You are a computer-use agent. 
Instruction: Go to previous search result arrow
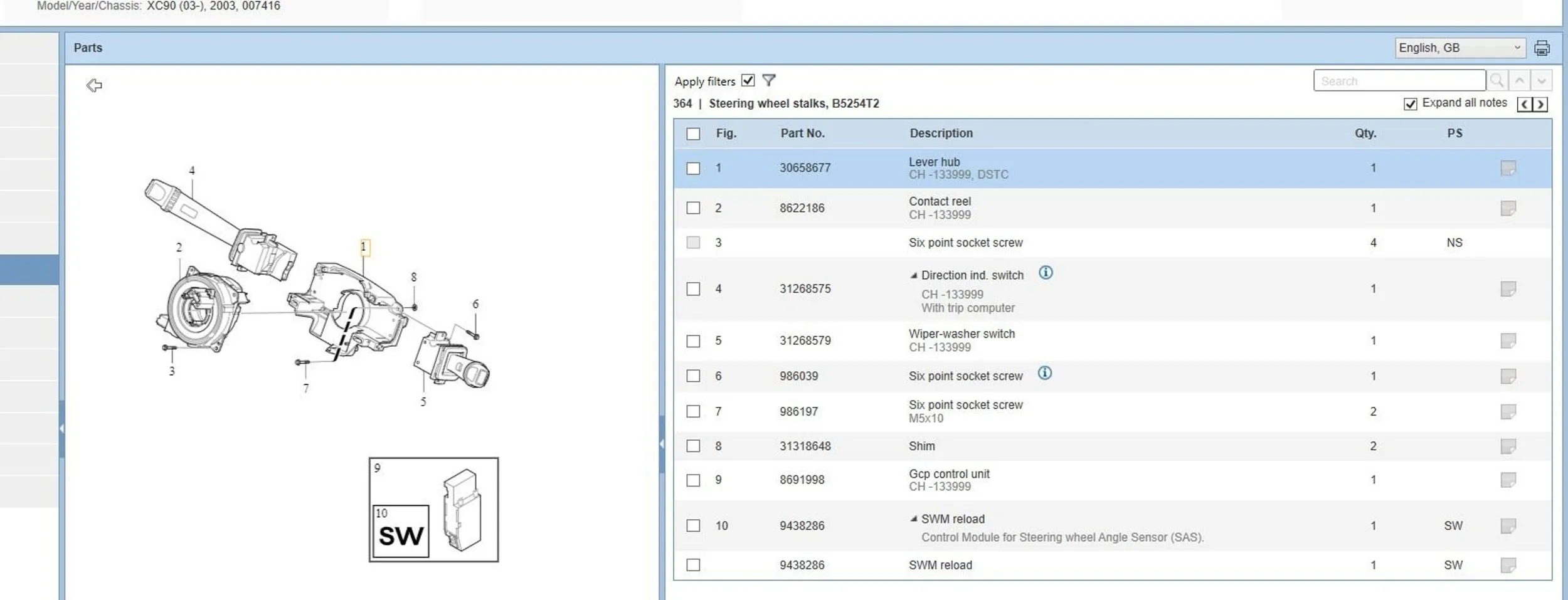tap(1519, 81)
